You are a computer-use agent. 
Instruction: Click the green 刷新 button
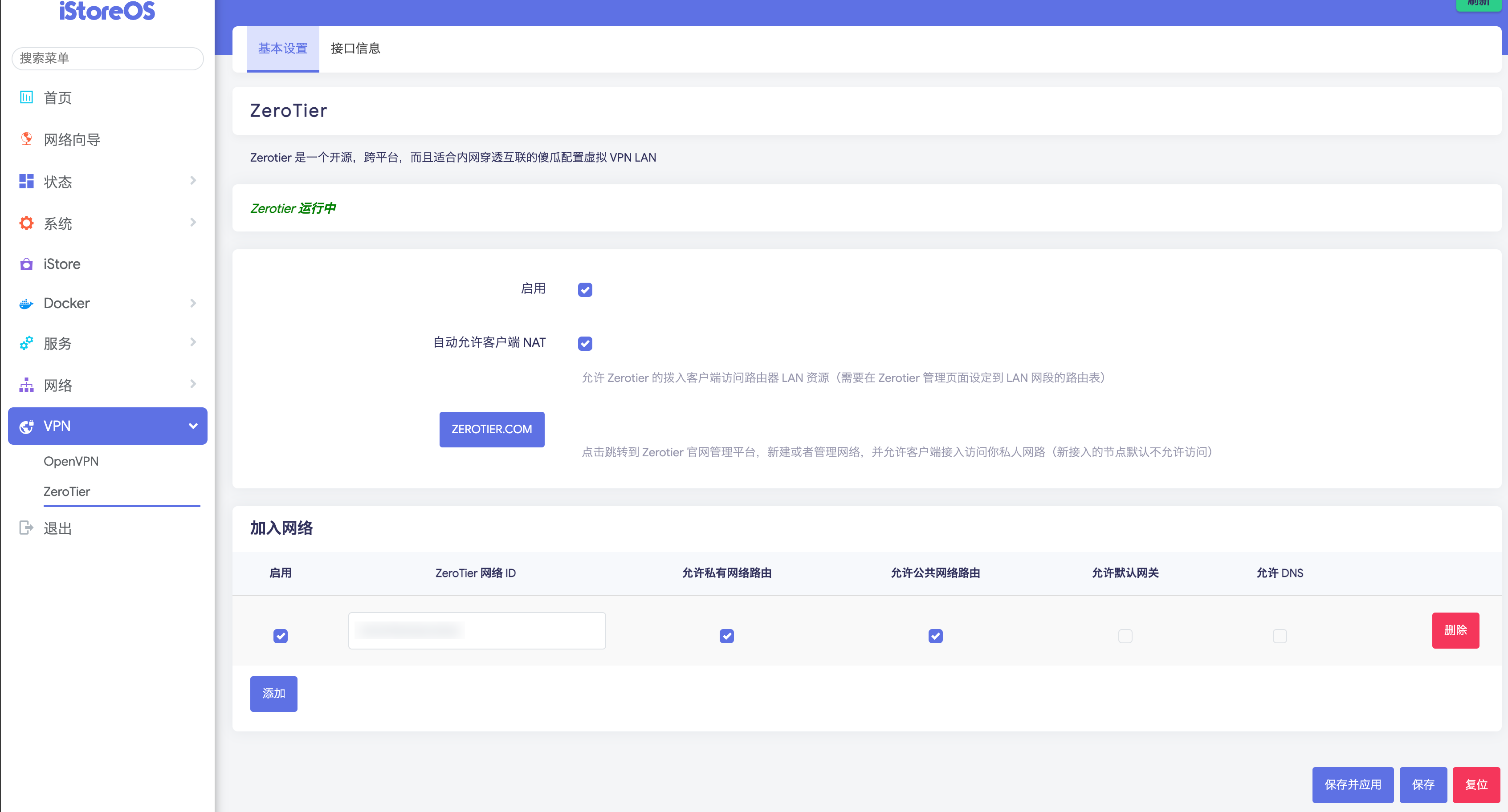(x=1478, y=5)
